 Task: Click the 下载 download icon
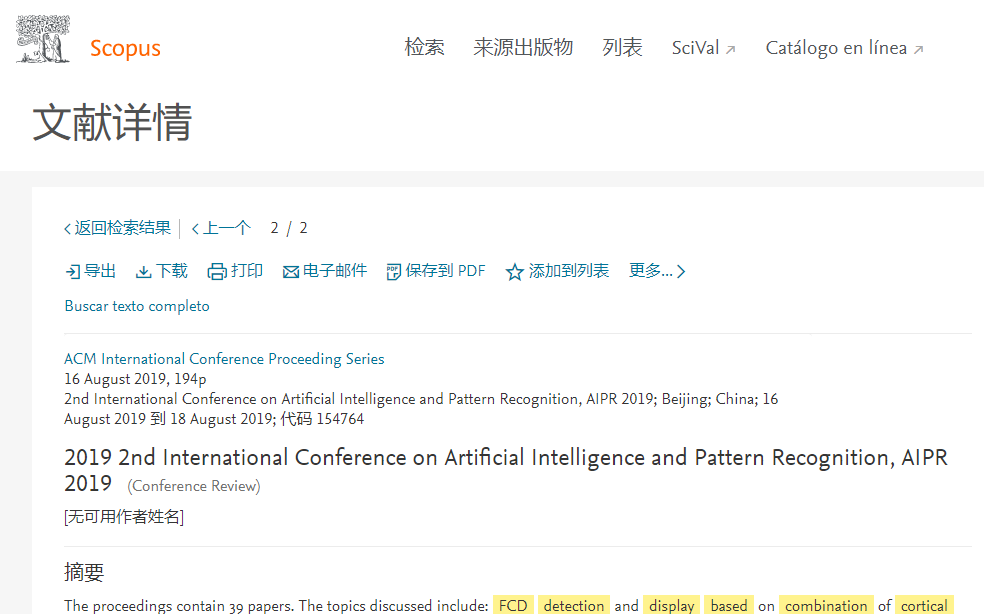144,272
